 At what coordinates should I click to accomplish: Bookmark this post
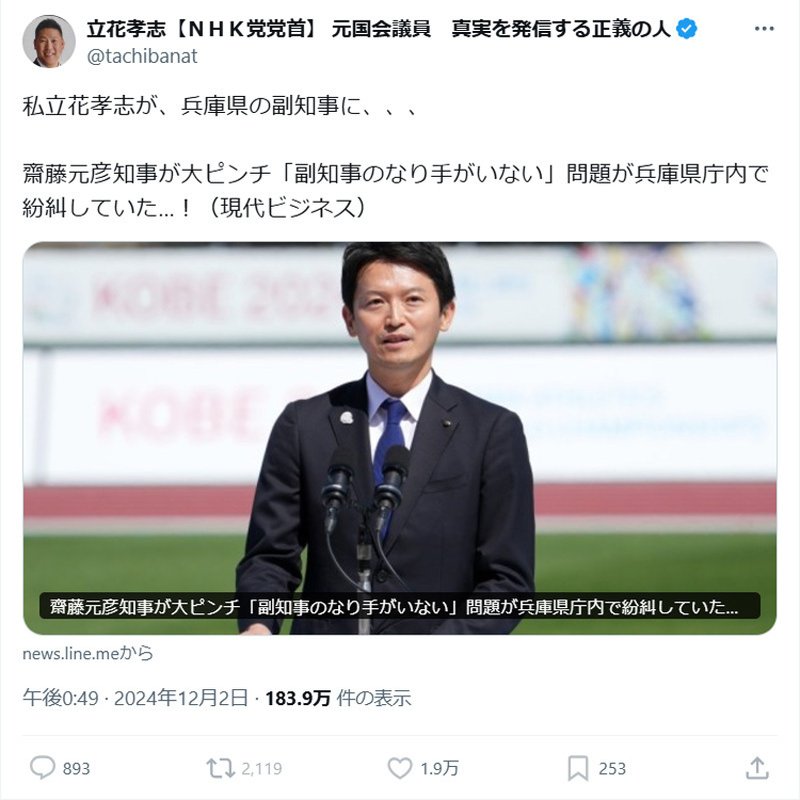[578, 768]
